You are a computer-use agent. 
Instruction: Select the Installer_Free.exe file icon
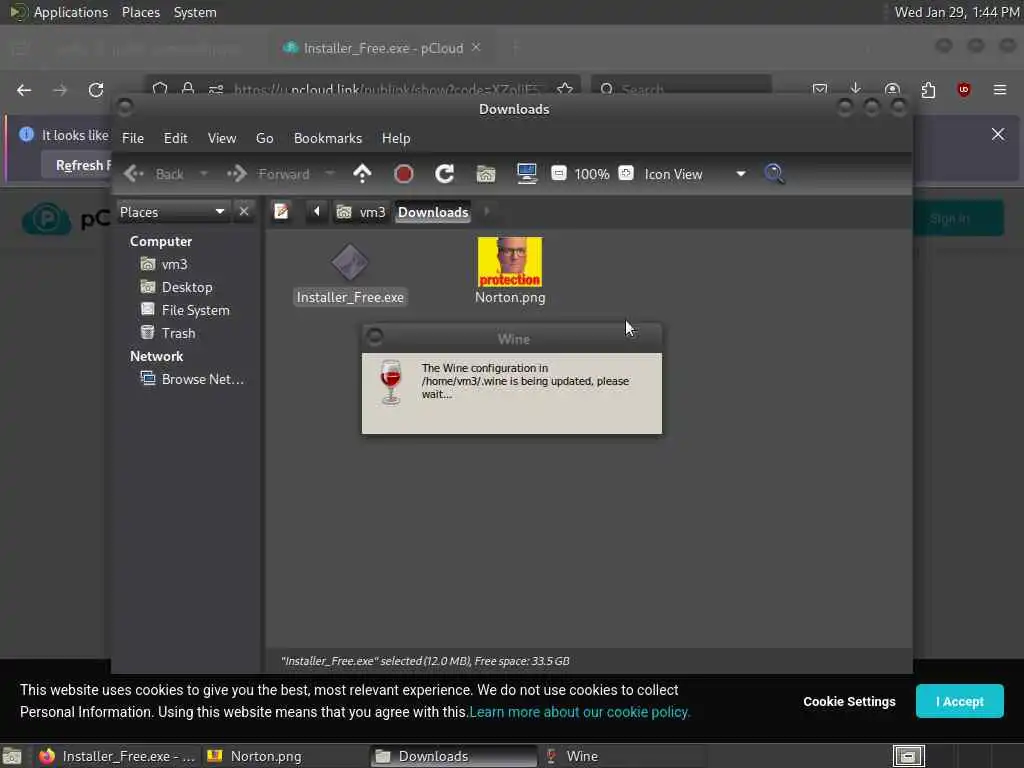pyautogui.click(x=350, y=263)
